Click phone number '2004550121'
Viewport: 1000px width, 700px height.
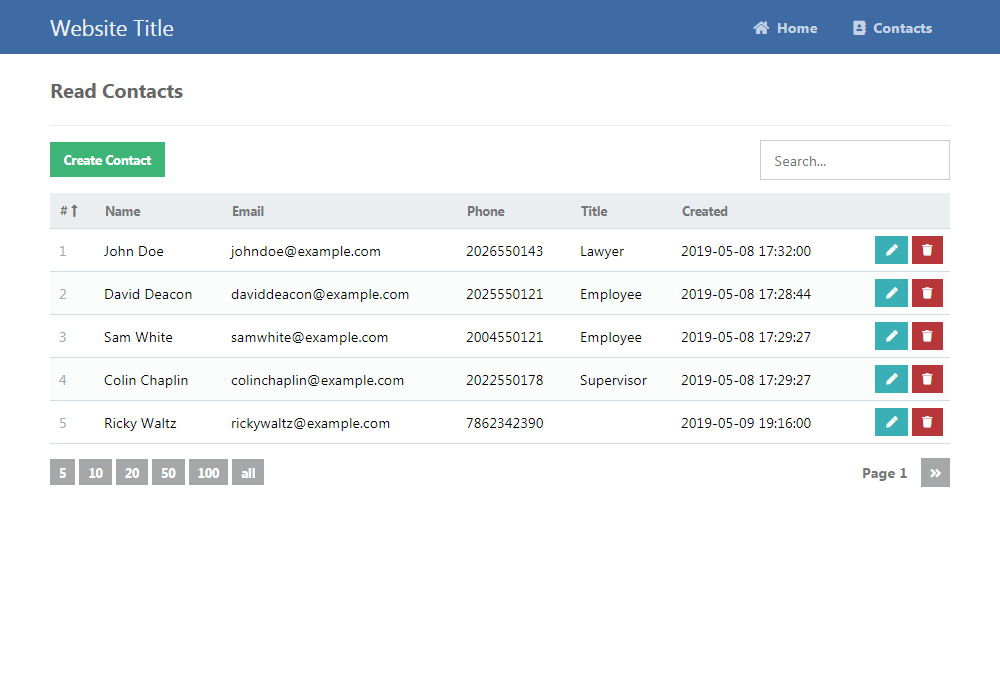(x=504, y=337)
